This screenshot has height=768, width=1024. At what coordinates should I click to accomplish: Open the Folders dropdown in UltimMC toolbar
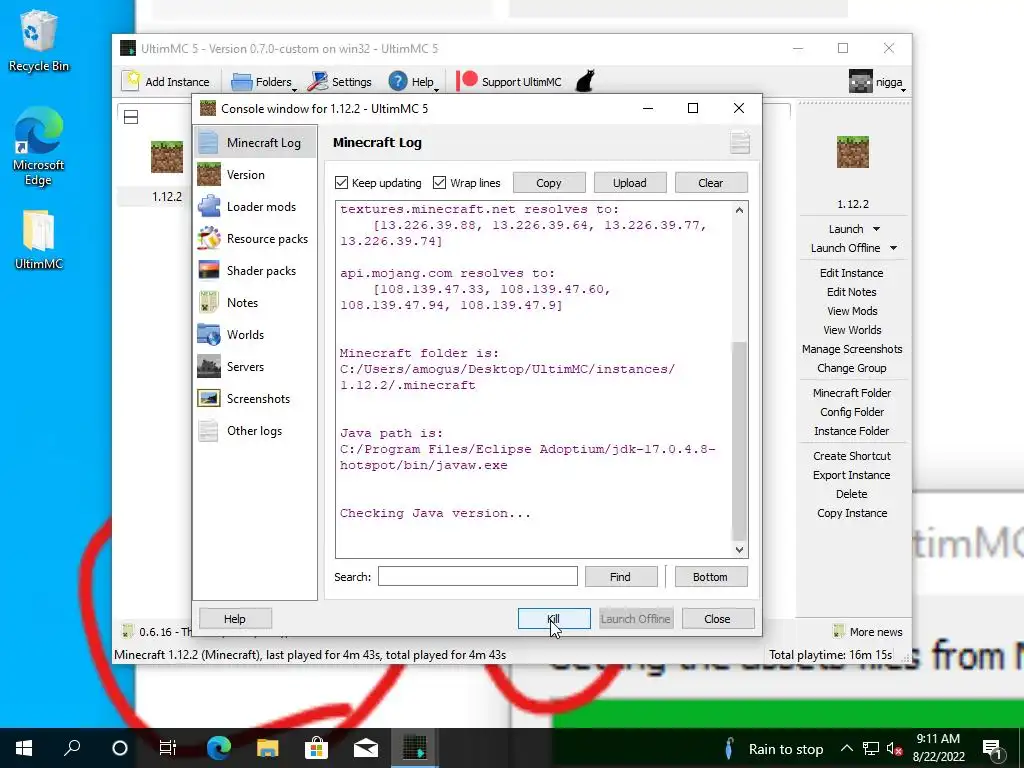(264, 82)
